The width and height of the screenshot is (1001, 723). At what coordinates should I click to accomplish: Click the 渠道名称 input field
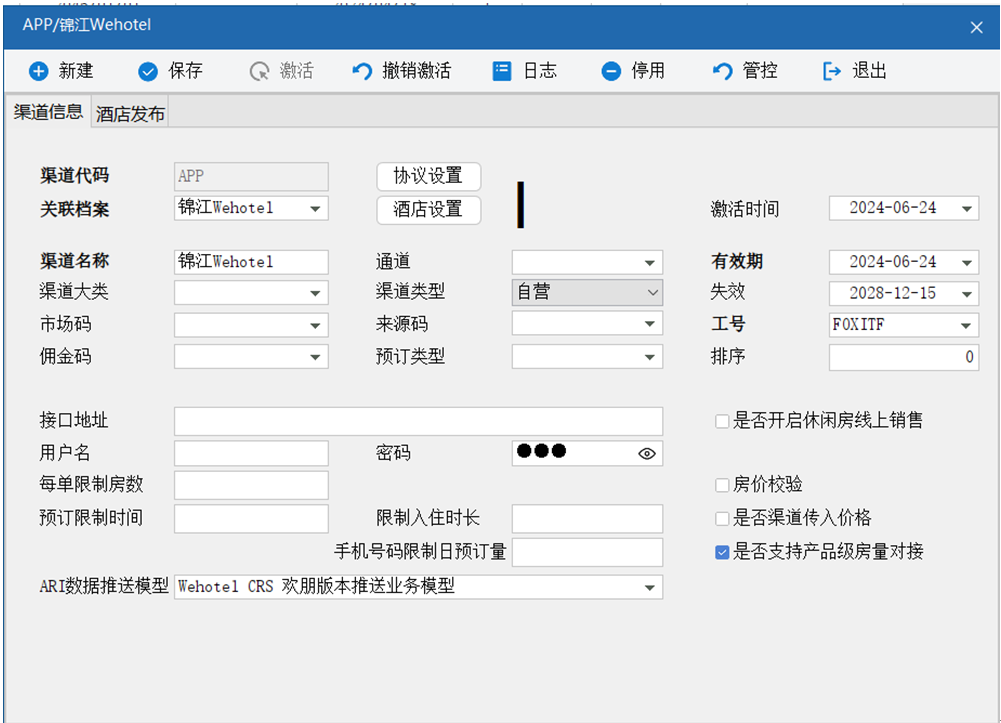[252, 262]
